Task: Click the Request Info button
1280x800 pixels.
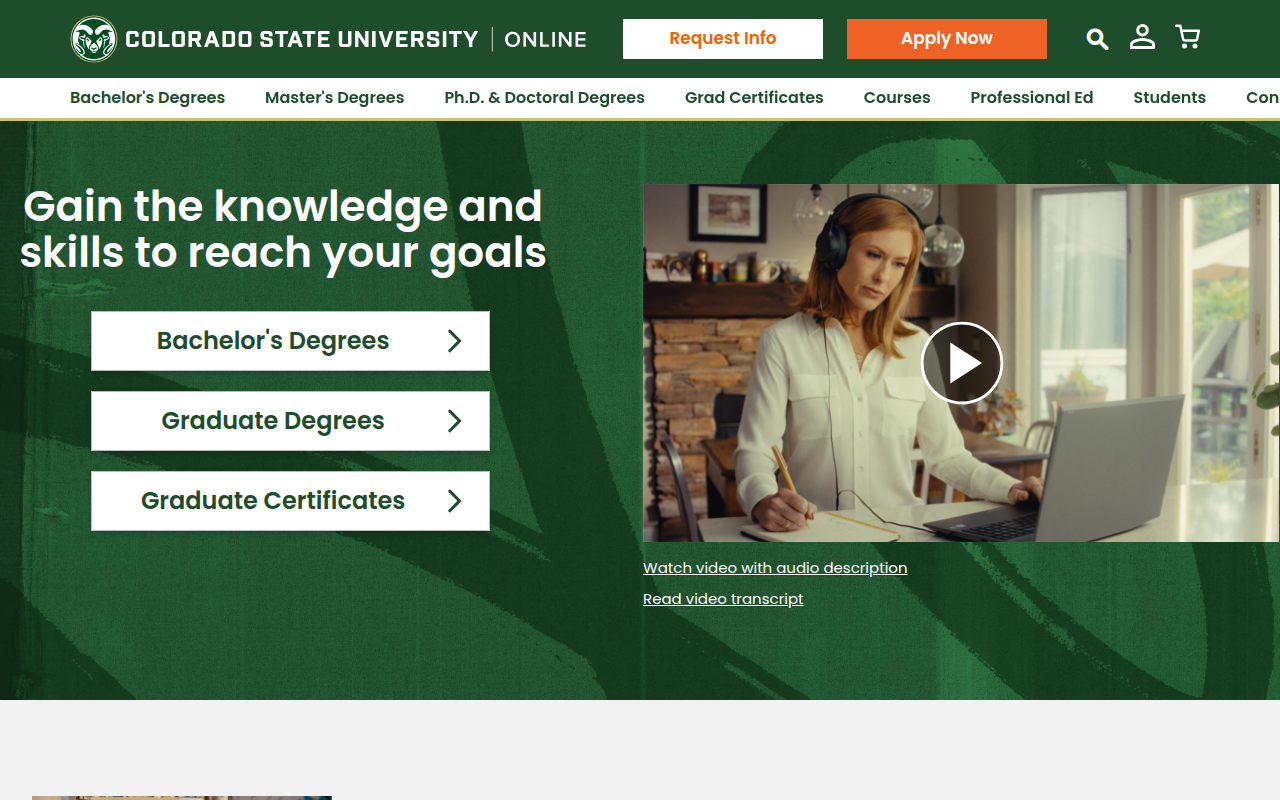Action: (x=723, y=39)
